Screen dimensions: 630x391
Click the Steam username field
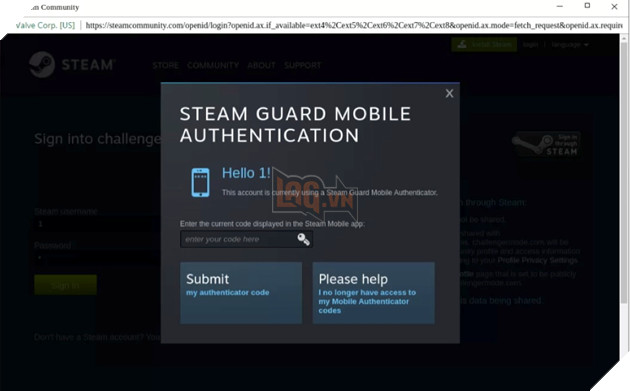tap(96, 224)
